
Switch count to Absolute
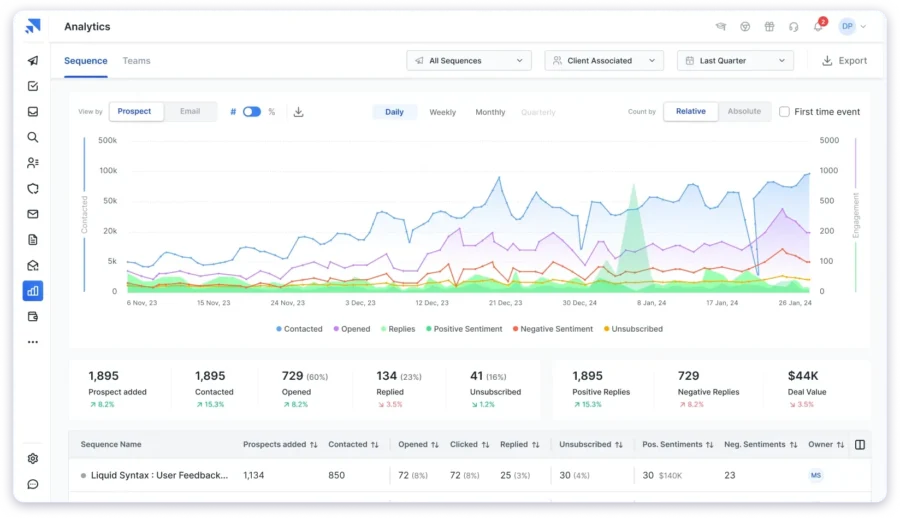click(744, 112)
